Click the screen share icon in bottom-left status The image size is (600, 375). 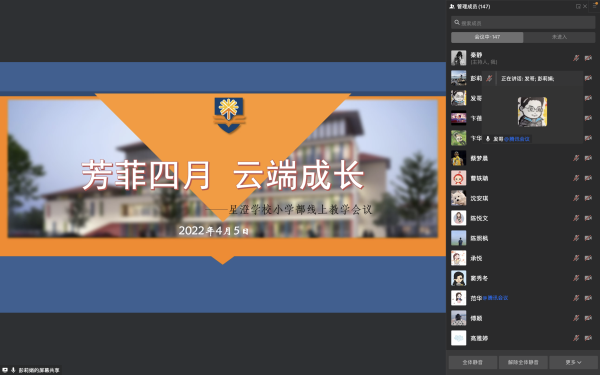[5, 370]
